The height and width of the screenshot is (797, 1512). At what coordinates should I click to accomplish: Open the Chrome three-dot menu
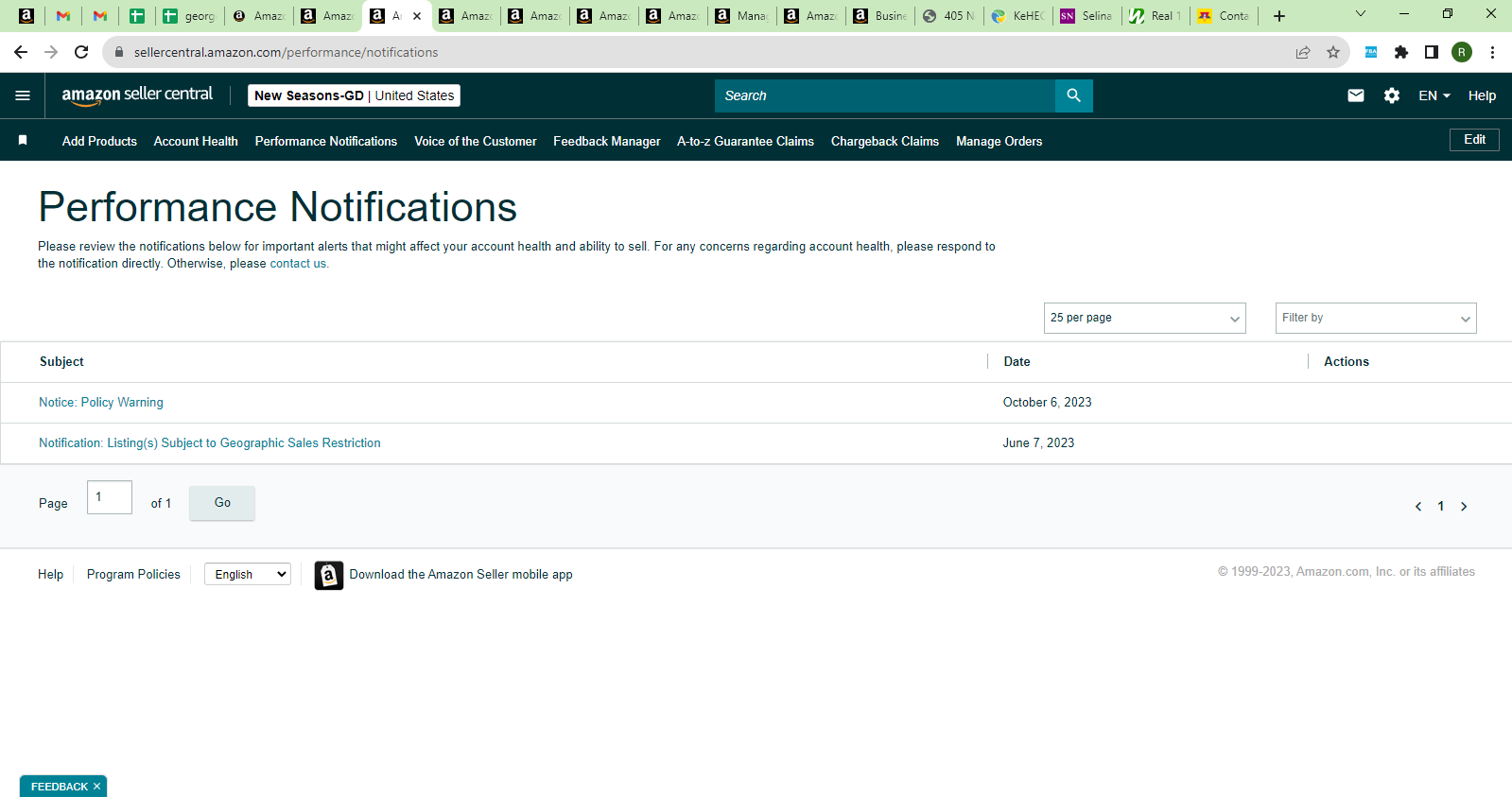[x=1492, y=52]
